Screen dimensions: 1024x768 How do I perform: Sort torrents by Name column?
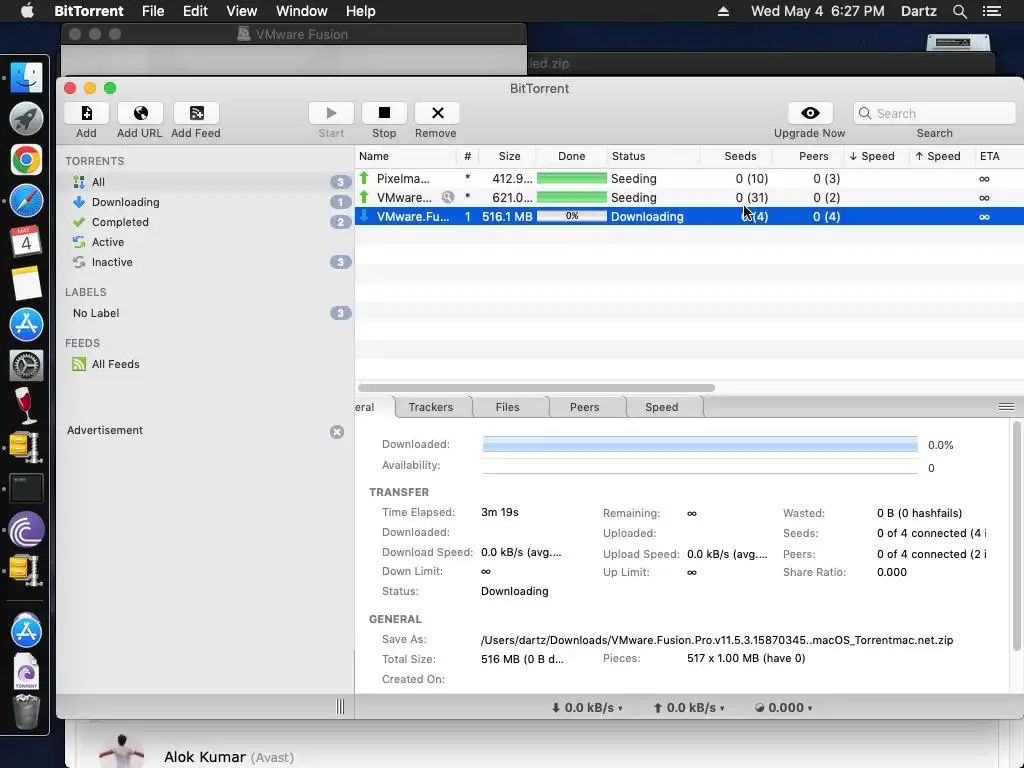tap(406, 156)
